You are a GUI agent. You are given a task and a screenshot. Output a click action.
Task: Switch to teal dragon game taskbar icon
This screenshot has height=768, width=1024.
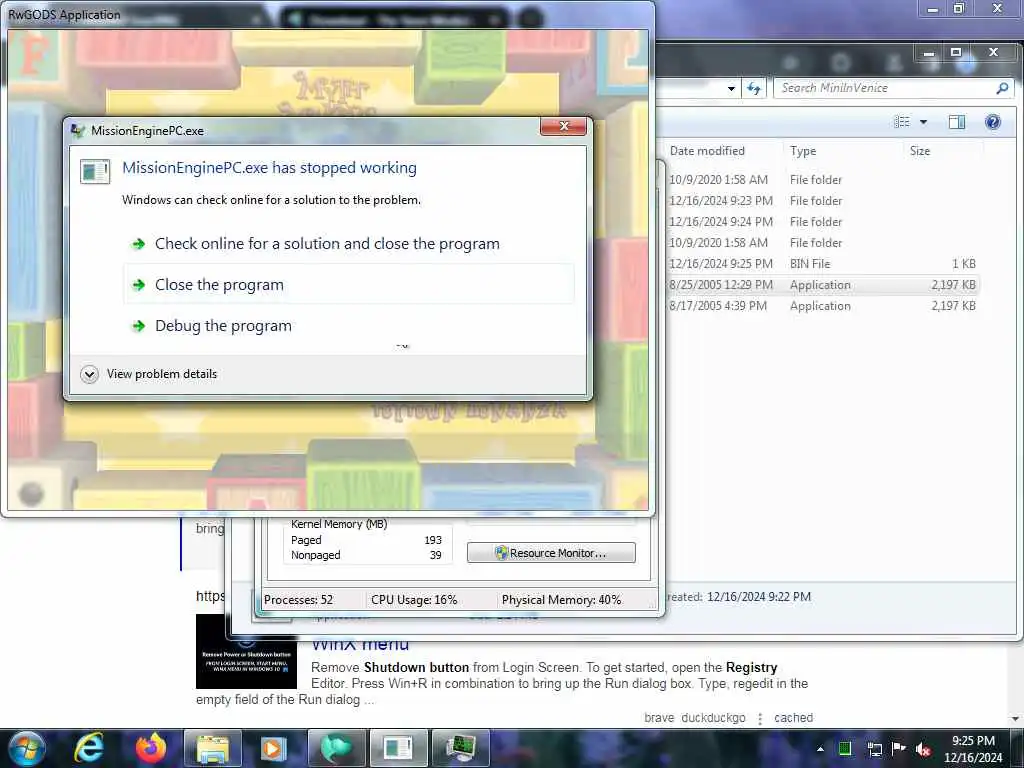pos(336,748)
